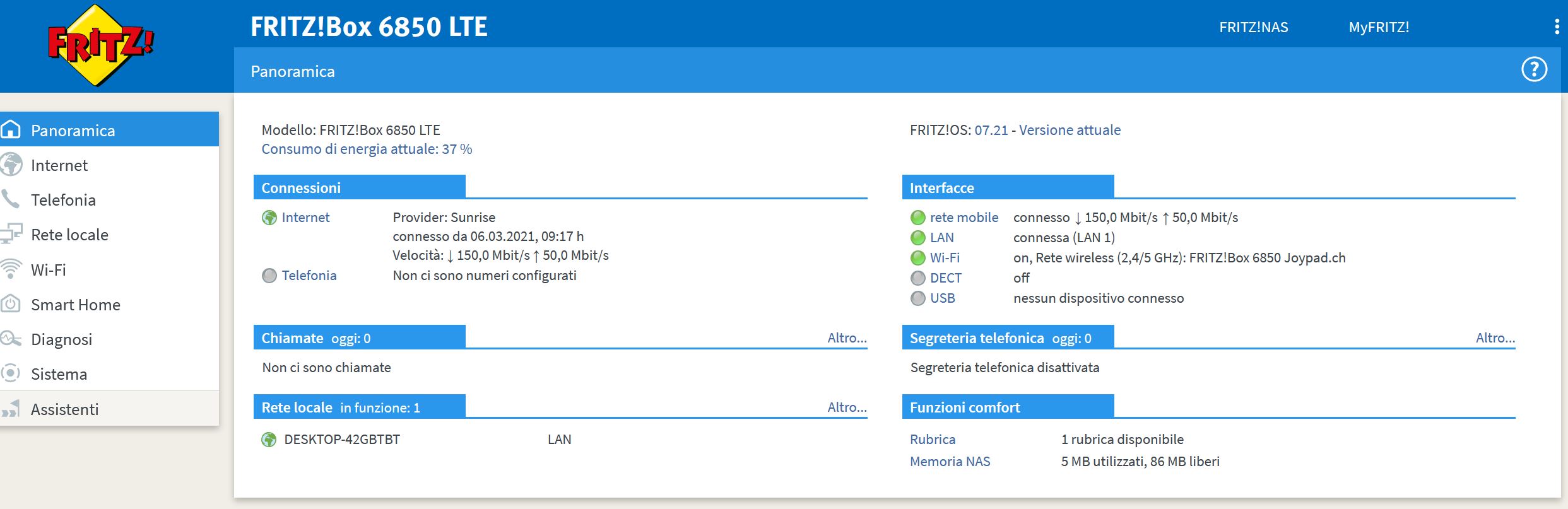This screenshot has width=1568, height=509.
Task: Click the FRITZ!OS 07.21 version link
Action: point(991,130)
